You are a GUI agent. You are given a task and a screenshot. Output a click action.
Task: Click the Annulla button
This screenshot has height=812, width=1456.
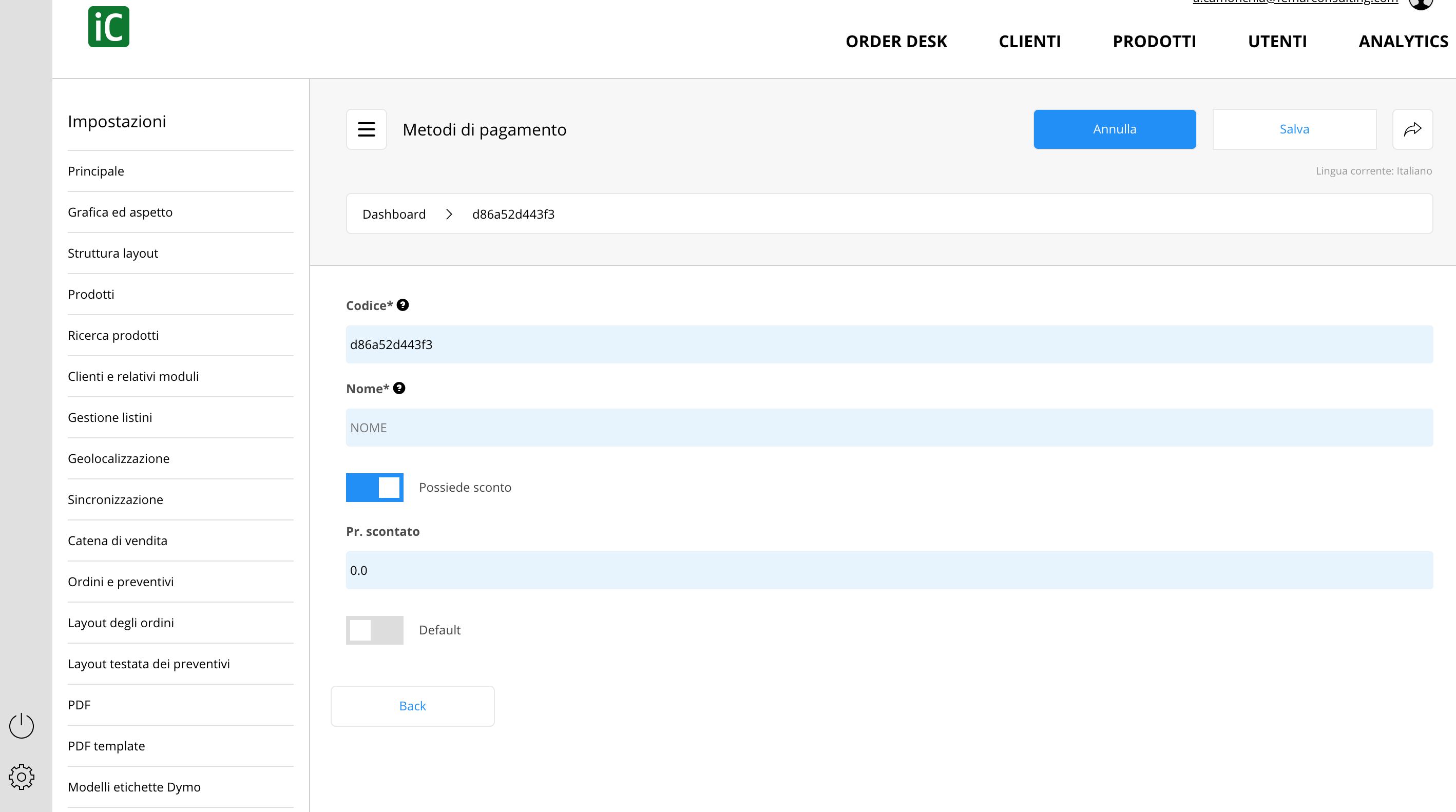point(1115,129)
